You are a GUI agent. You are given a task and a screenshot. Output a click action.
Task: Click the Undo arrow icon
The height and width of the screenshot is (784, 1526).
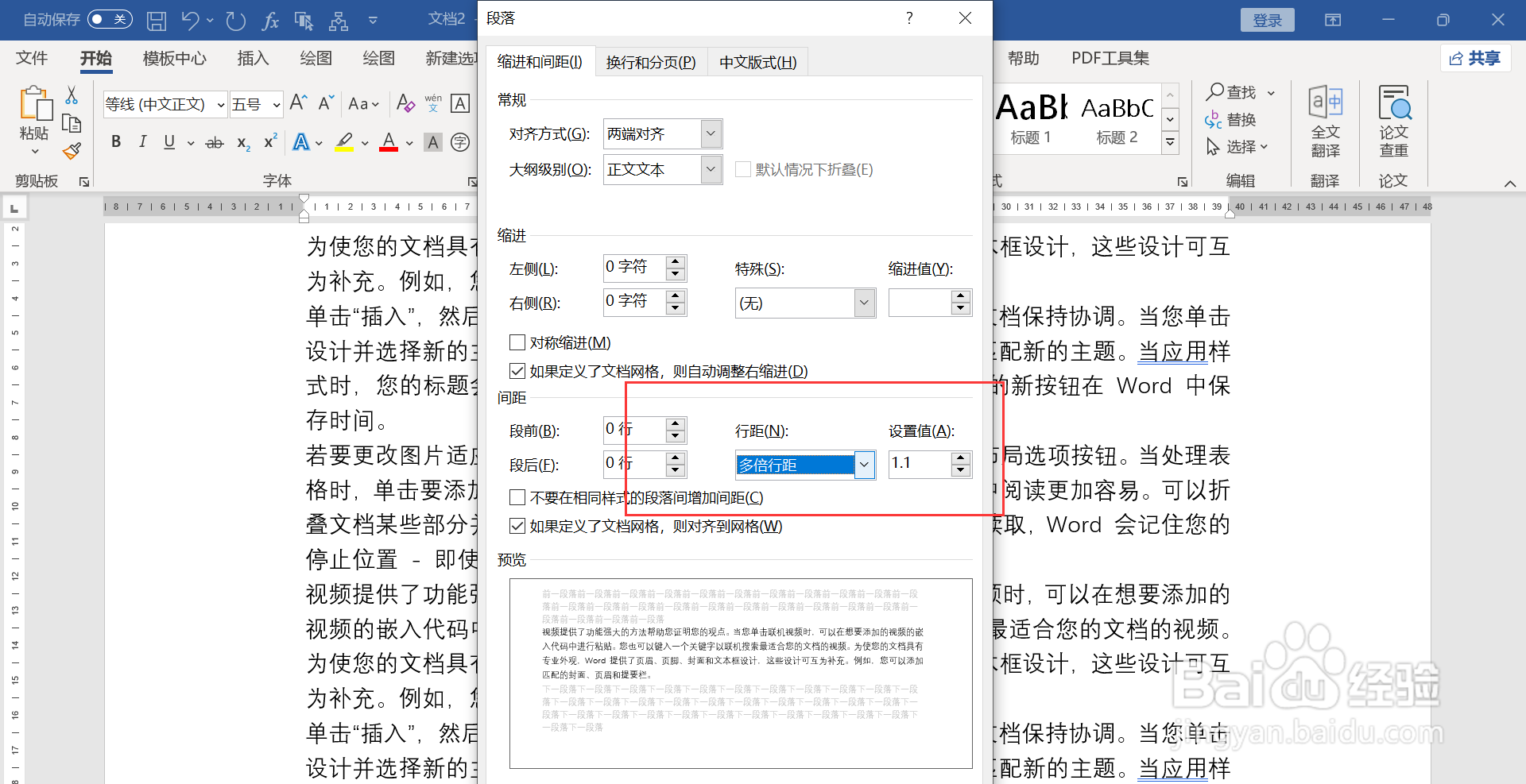click(190, 20)
